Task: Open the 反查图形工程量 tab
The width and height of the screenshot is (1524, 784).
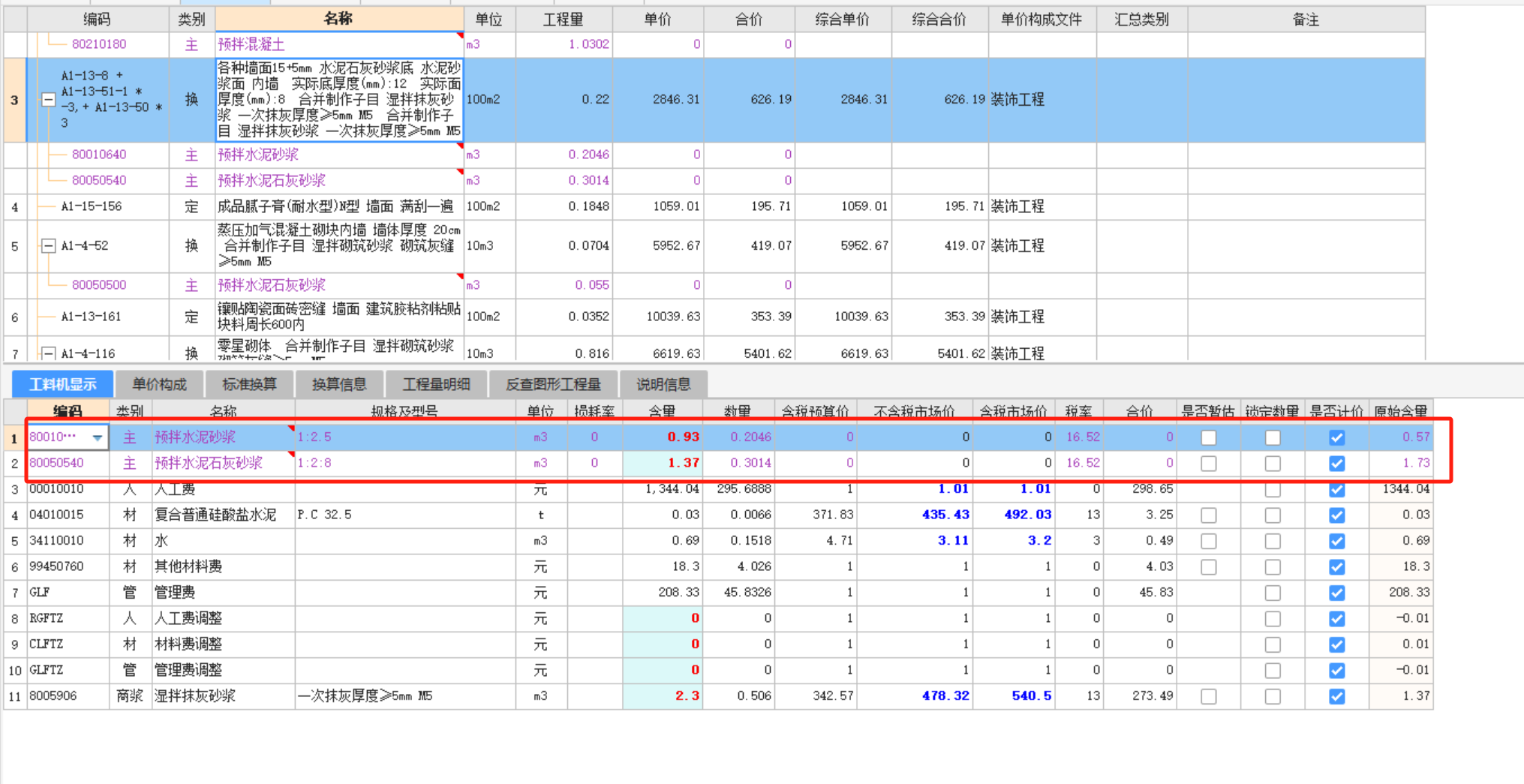Action: coord(553,384)
